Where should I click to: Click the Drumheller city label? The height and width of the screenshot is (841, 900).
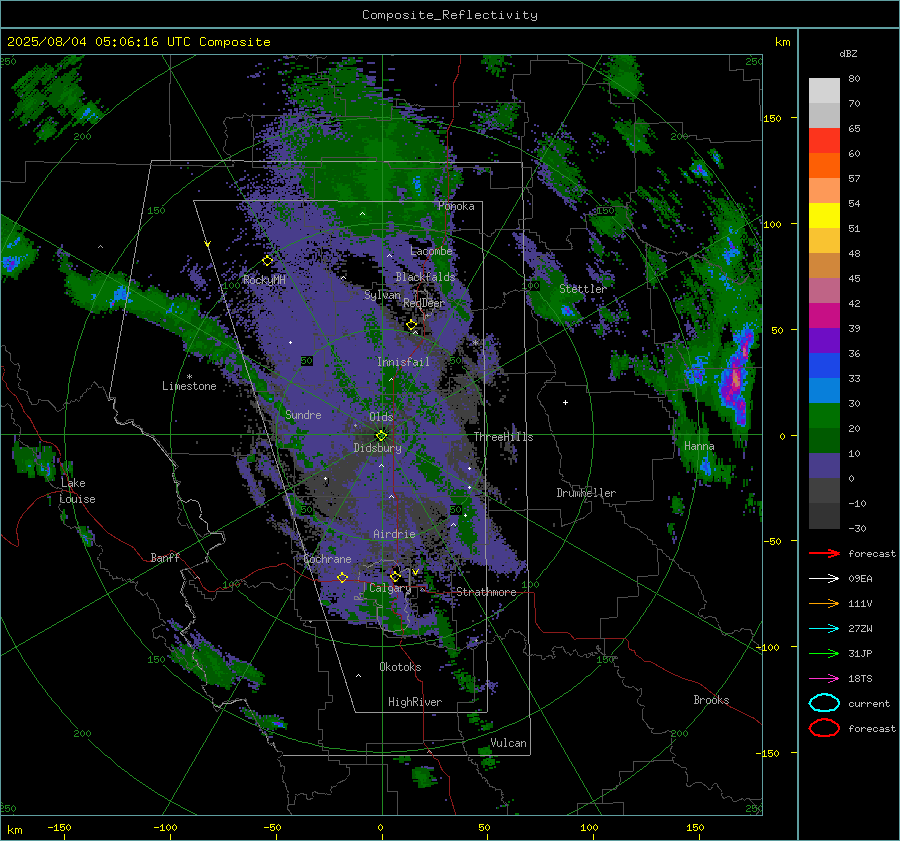[x=586, y=493]
